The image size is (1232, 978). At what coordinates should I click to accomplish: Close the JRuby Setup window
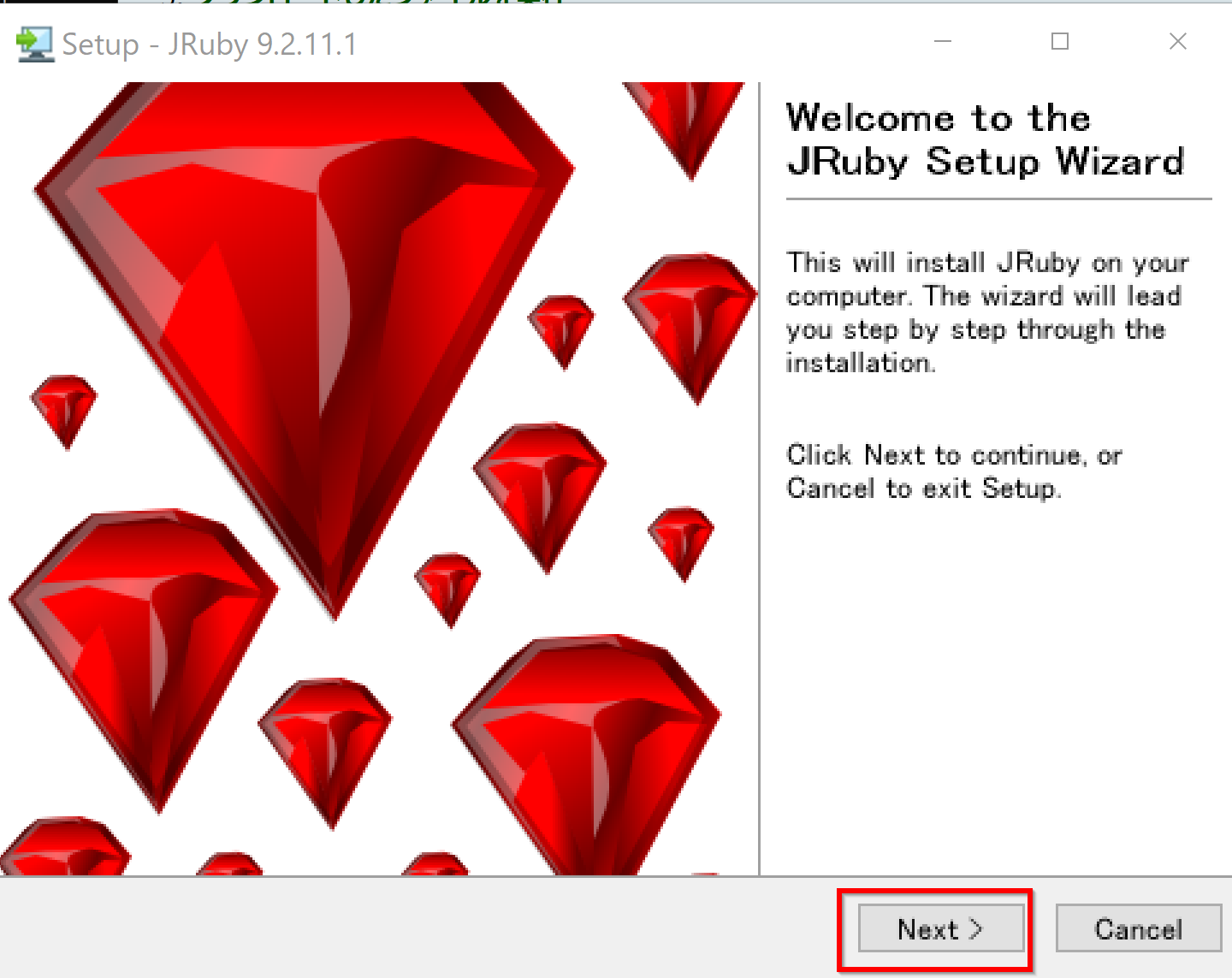[x=1178, y=41]
